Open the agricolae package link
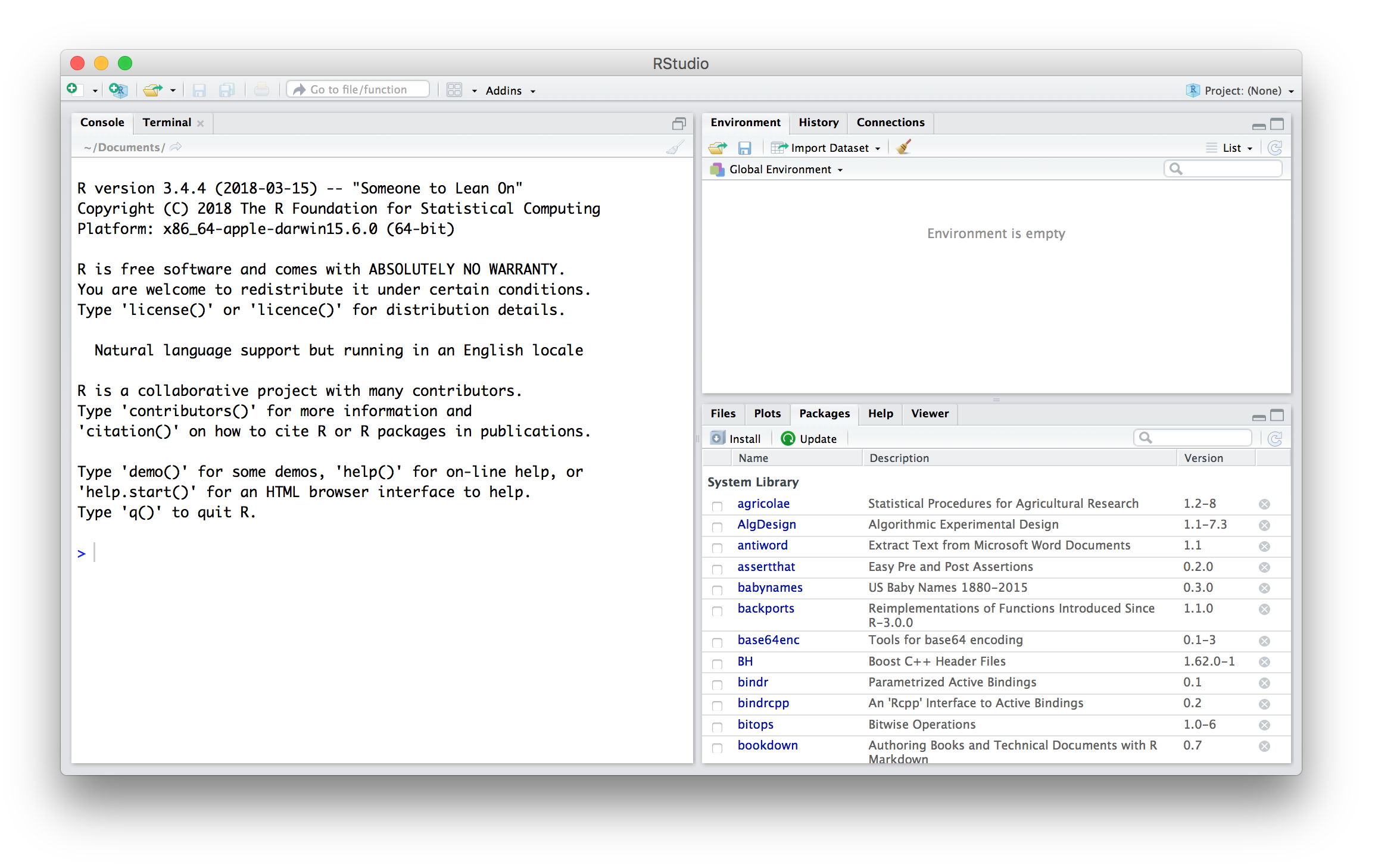 (763, 504)
